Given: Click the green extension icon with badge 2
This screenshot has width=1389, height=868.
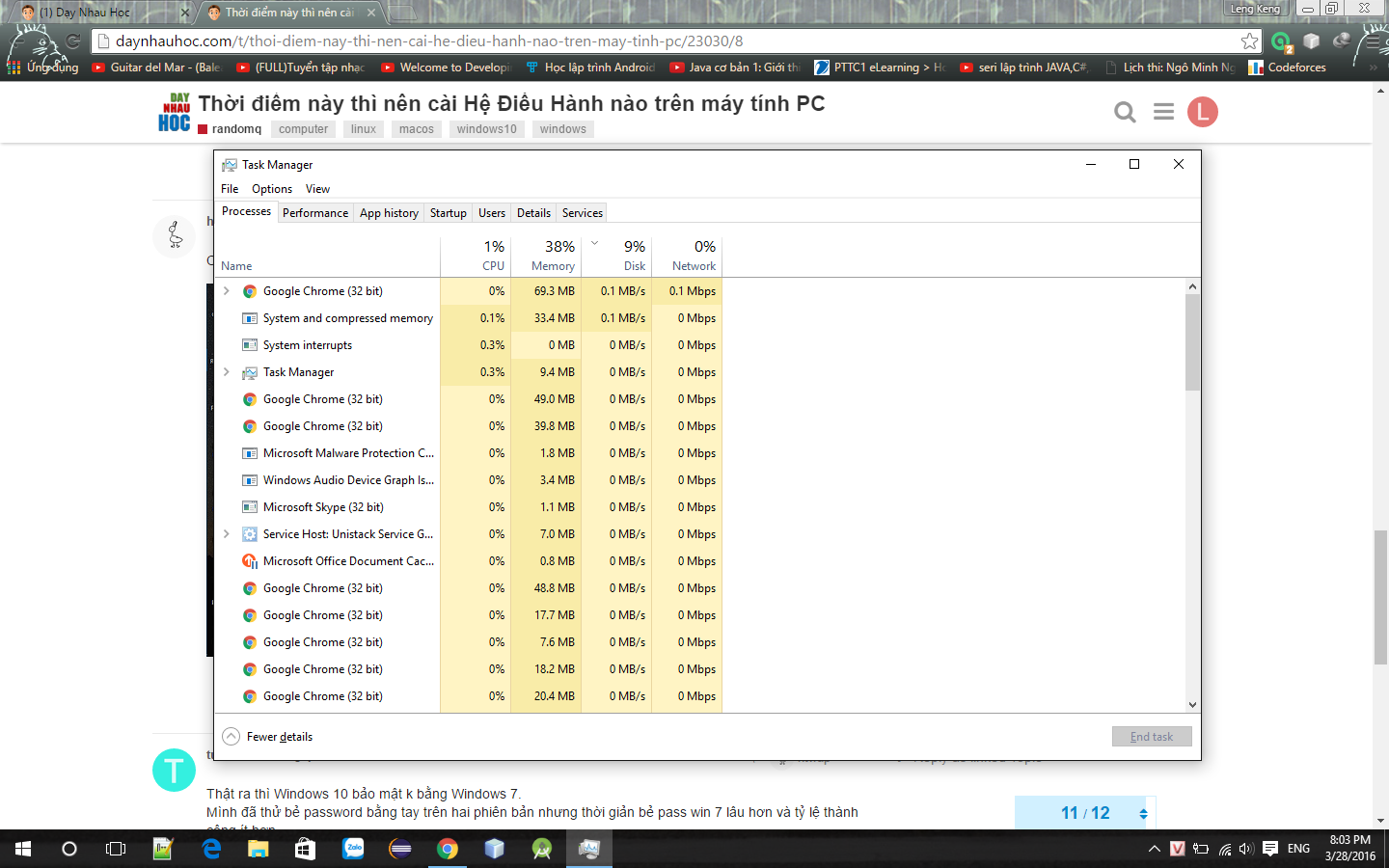Looking at the screenshot, I should pos(1282,41).
